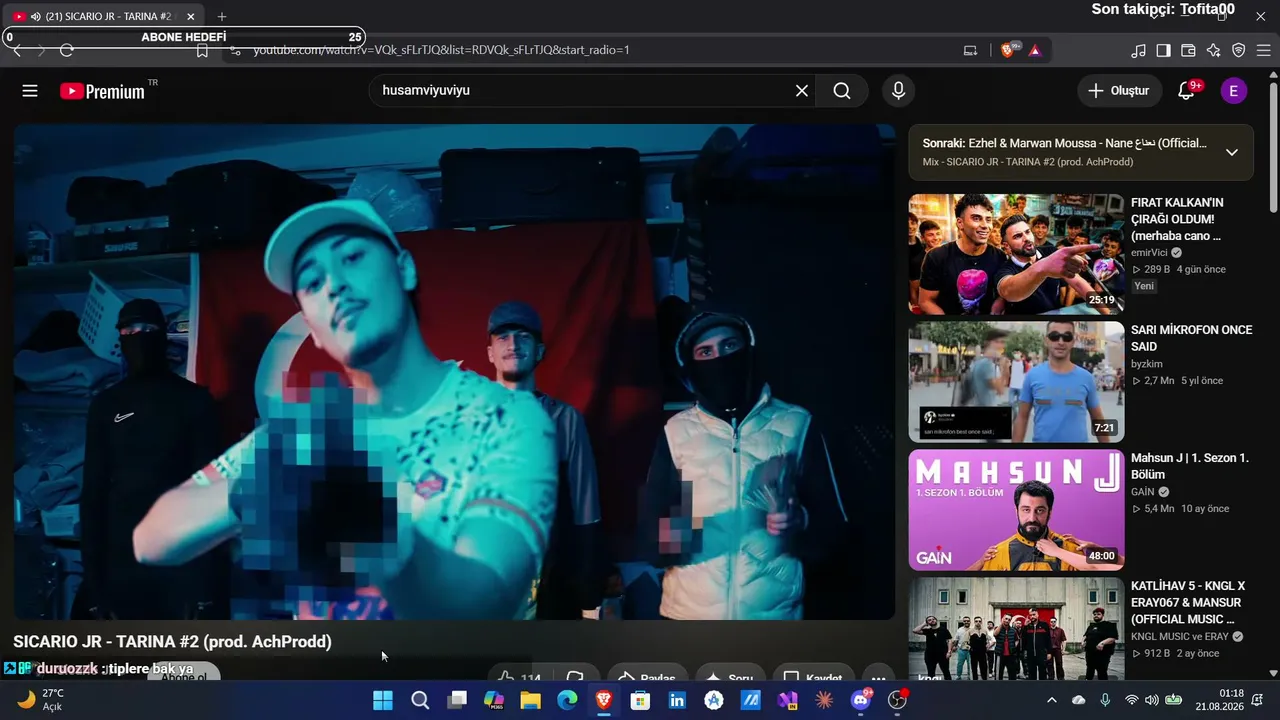Visit the GAİN channel

[x=1143, y=492]
